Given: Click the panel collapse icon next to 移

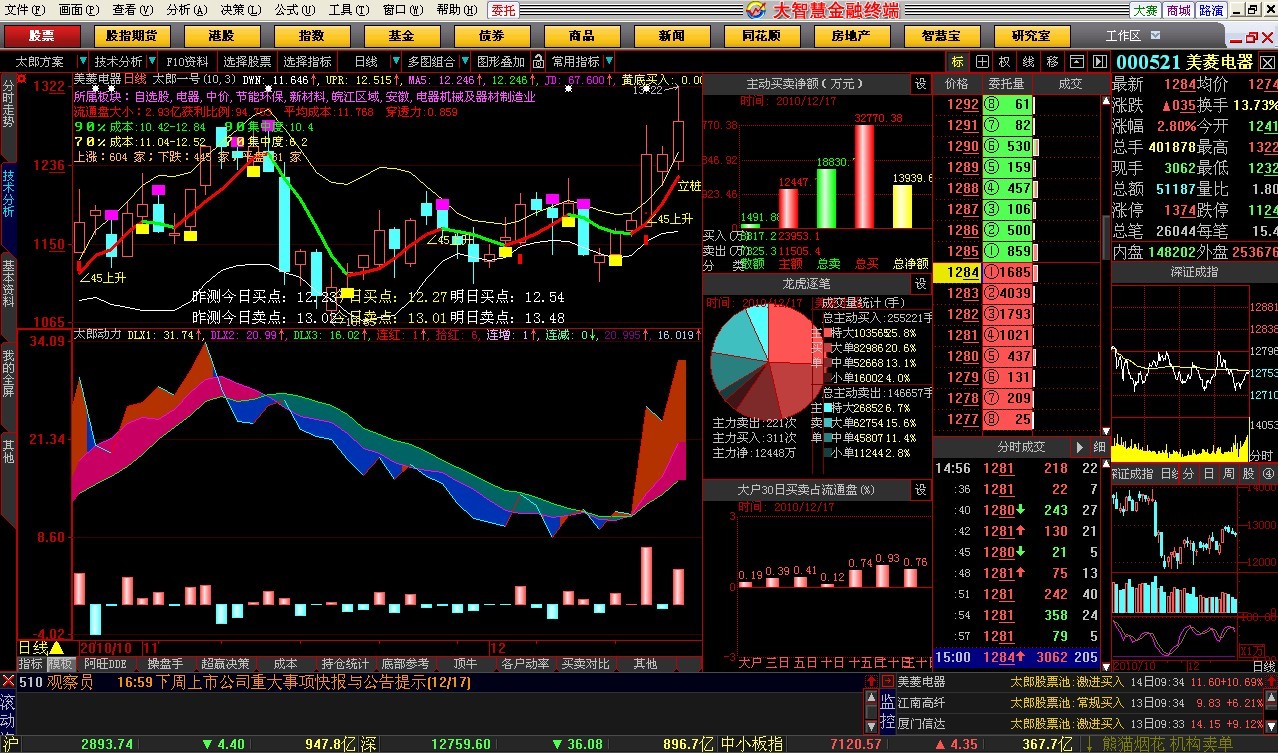Looking at the screenshot, I should pyautogui.click(x=1075, y=61).
